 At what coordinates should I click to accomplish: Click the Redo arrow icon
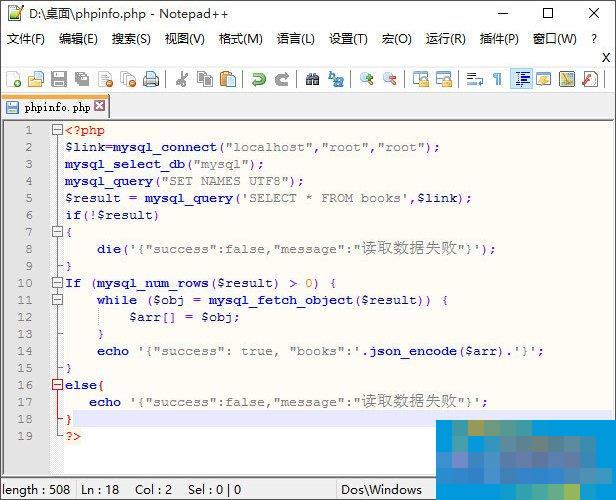click(x=282, y=79)
